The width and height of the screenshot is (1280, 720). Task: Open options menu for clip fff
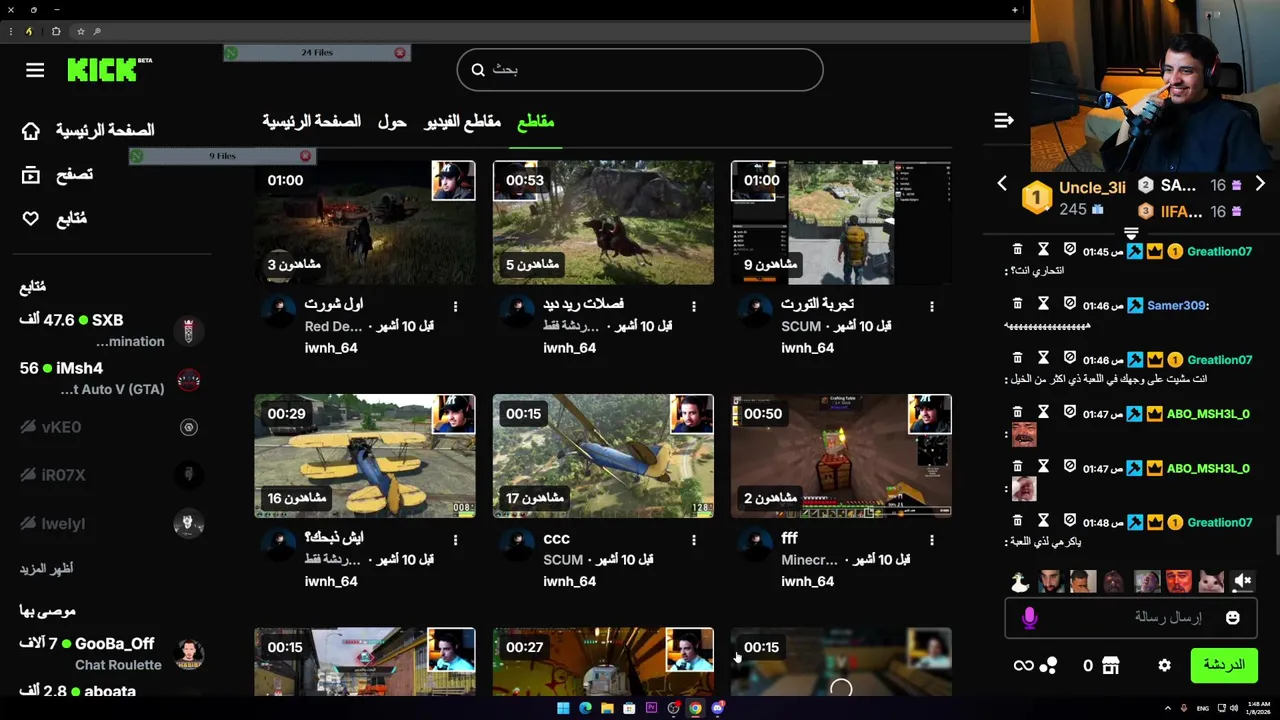click(931, 540)
